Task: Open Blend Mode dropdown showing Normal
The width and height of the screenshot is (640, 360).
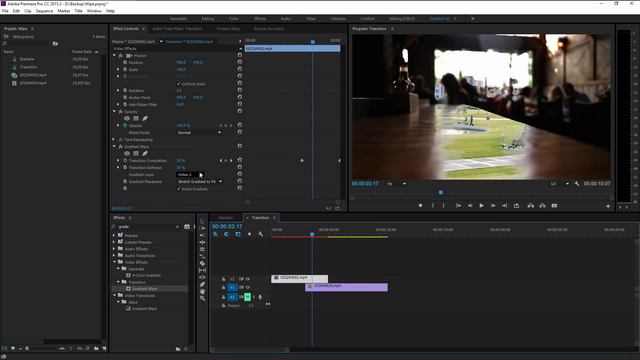Action: pos(200,133)
